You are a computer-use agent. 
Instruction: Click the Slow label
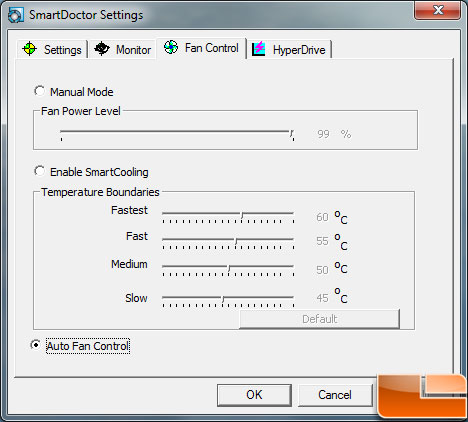(136, 298)
